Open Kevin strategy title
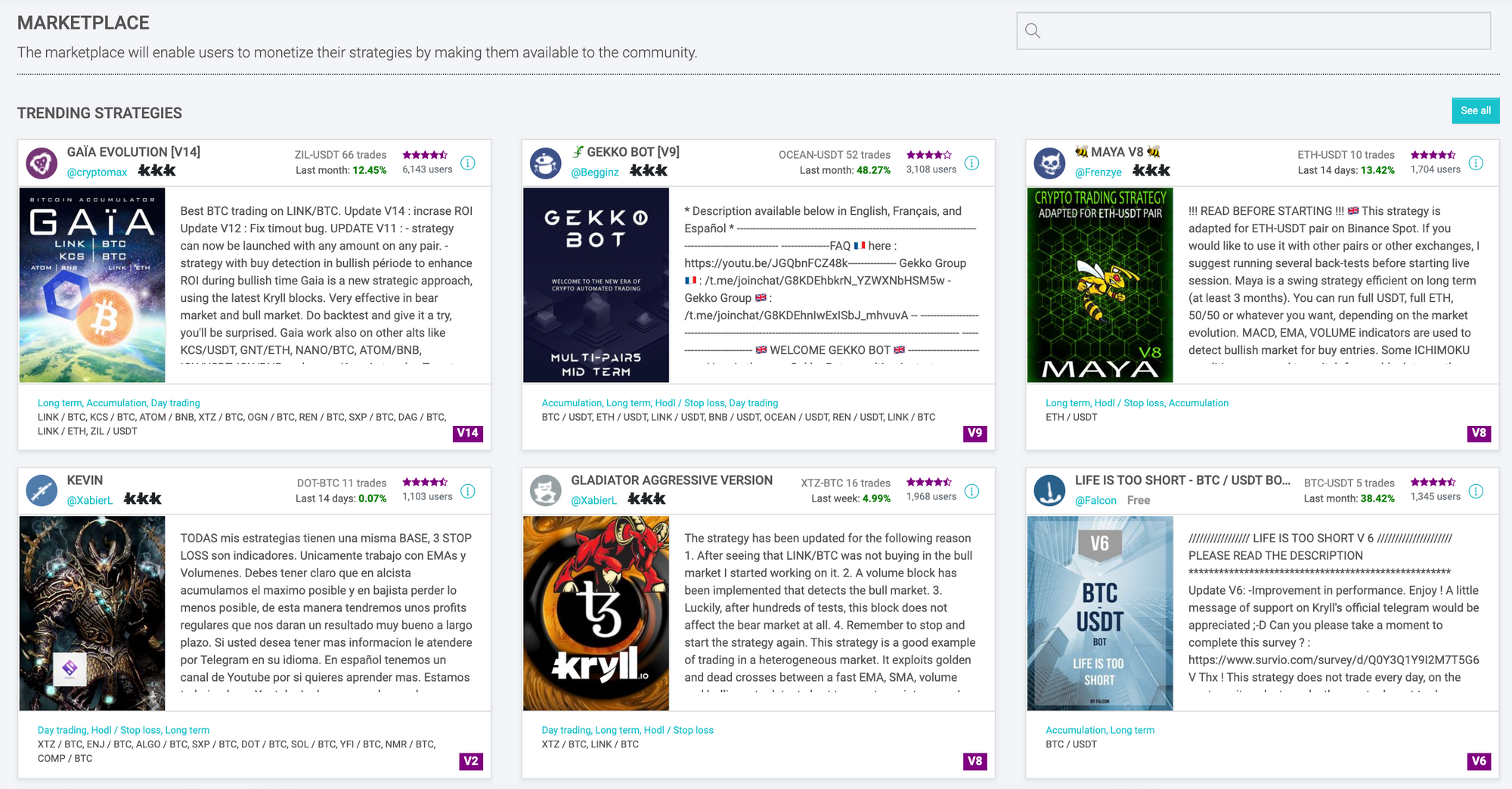1512x789 pixels. [85, 480]
